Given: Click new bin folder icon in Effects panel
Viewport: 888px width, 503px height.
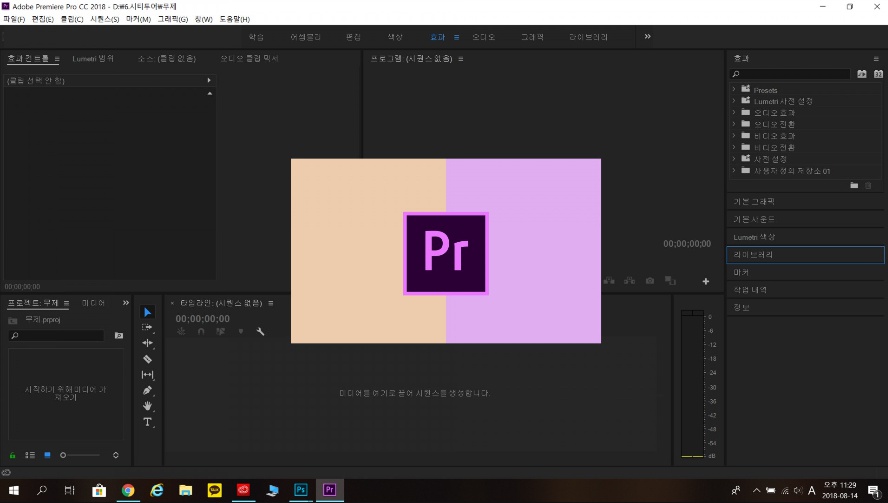Looking at the screenshot, I should tap(854, 185).
